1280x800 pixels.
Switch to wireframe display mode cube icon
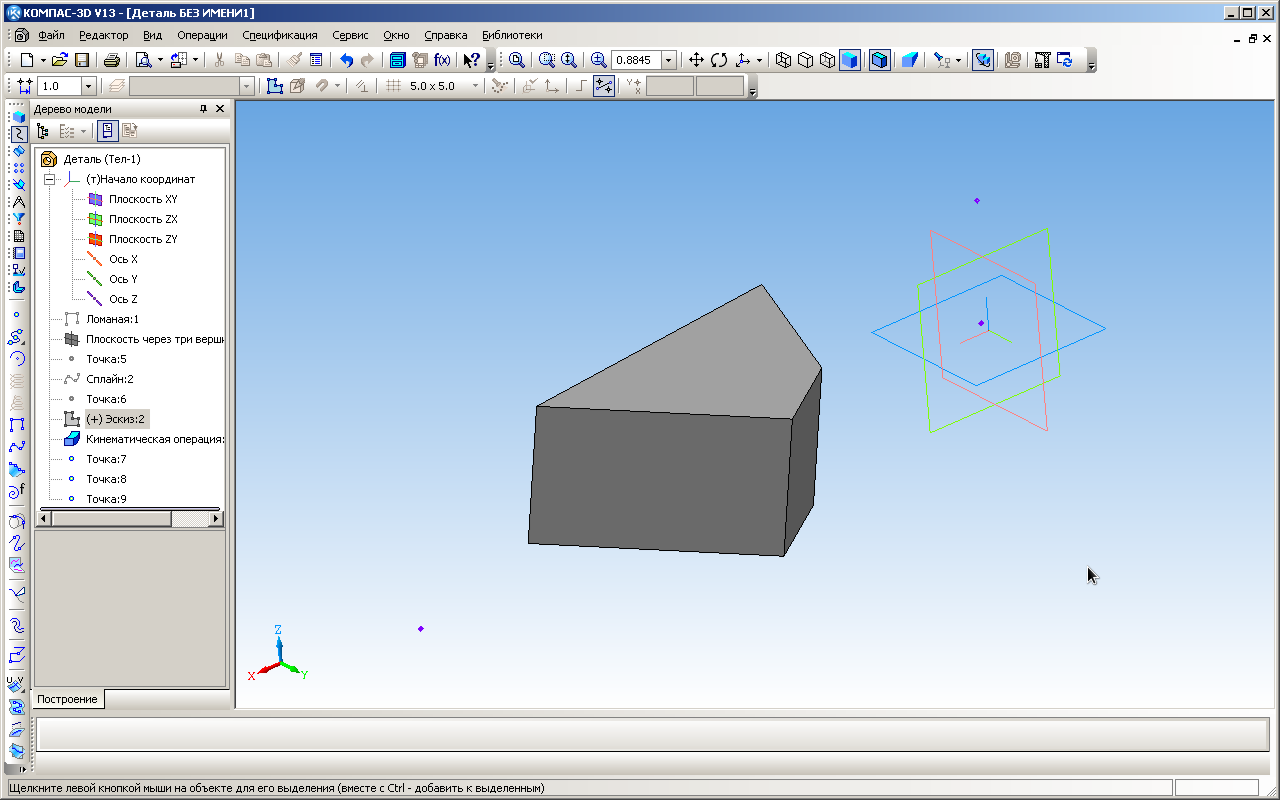coord(783,60)
